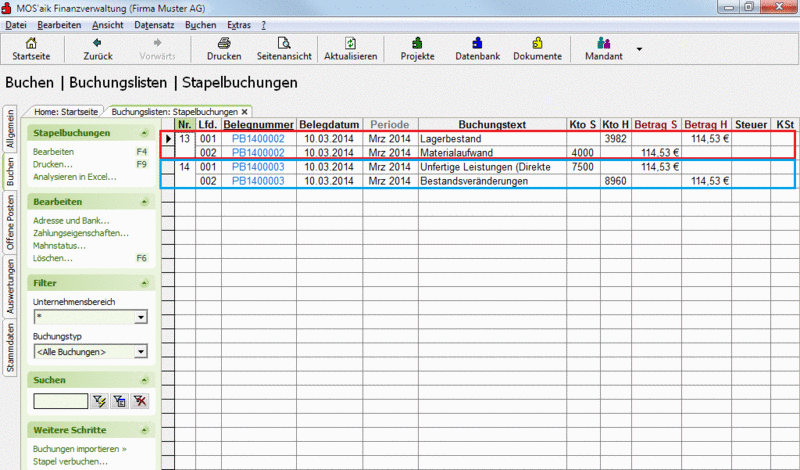Click Belegdatum column header
800x470 pixels.
[330, 125]
